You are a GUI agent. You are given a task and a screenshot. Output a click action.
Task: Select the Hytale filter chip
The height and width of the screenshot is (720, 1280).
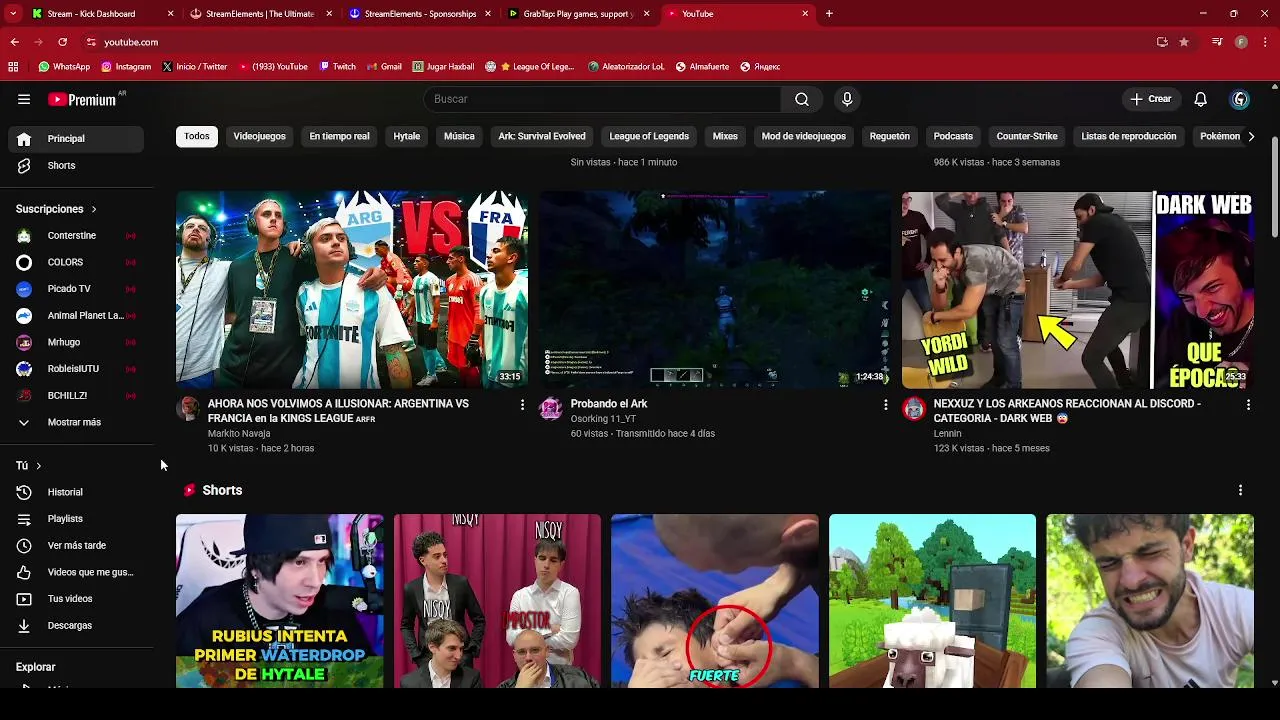(x=407, y=136)
